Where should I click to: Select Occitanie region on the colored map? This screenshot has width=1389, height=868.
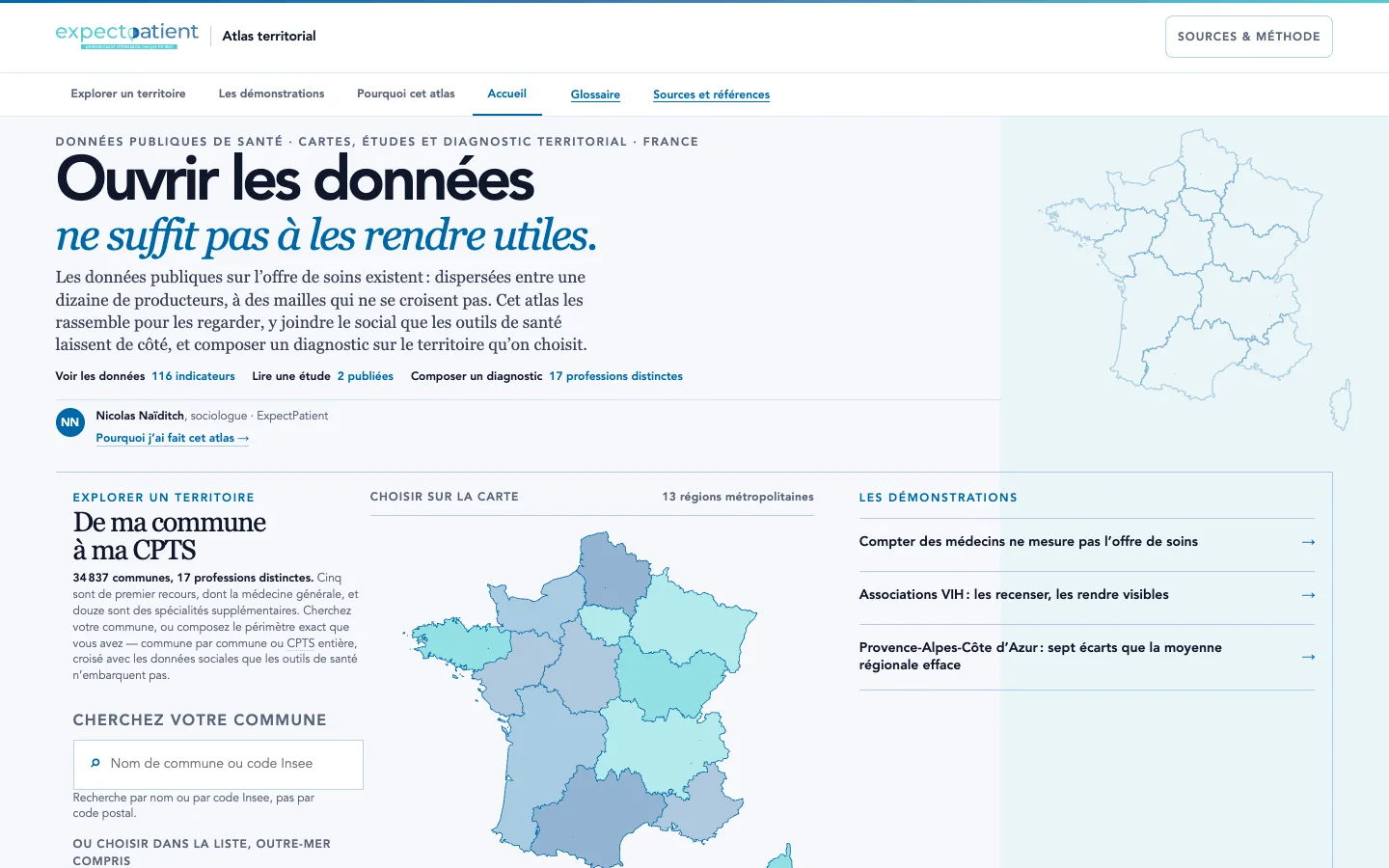pyautogui.click(x=598, y=815)
